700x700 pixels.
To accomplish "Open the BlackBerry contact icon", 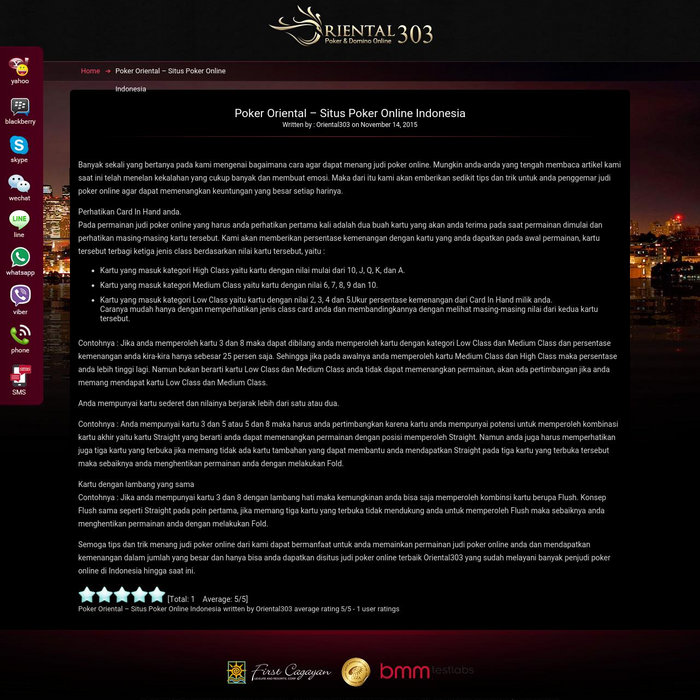I will [x=20, y=111].
